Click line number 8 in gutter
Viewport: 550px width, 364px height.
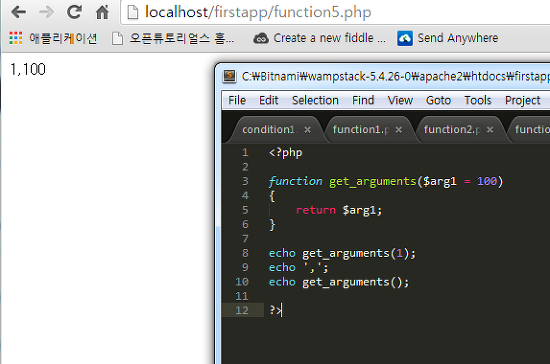pyautogui.click(x=245, y=253)
